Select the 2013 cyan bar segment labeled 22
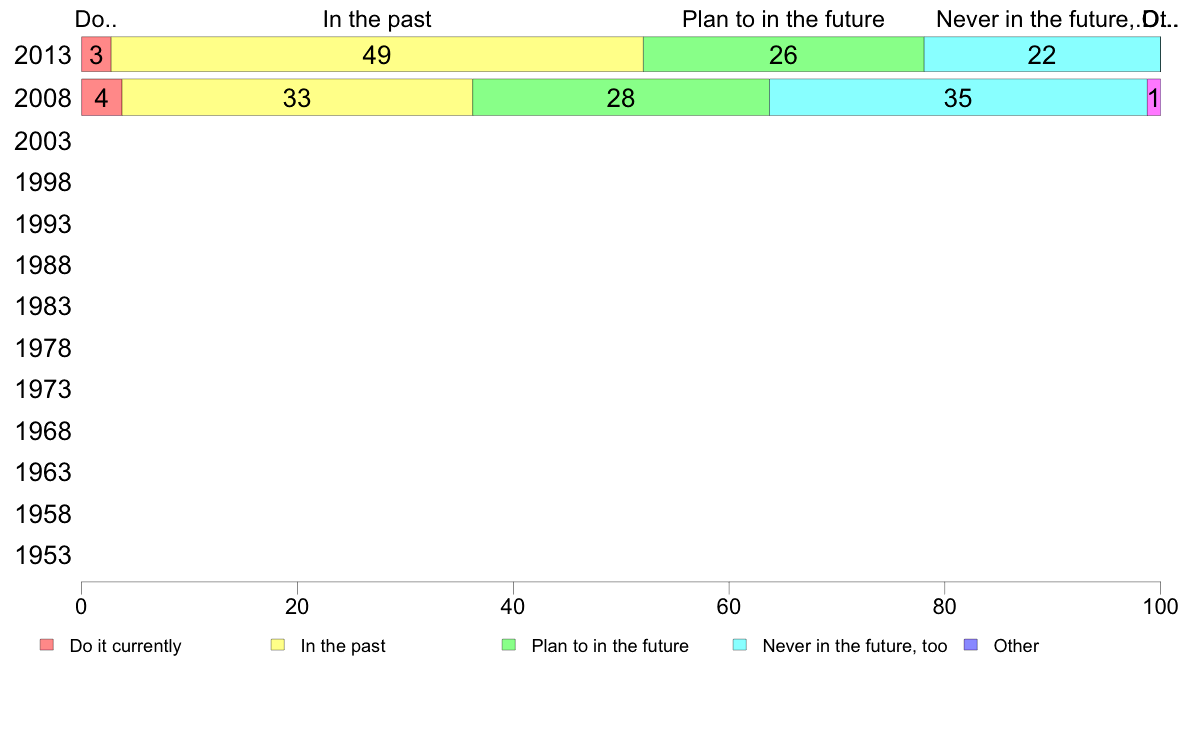 pos(1042,55)
